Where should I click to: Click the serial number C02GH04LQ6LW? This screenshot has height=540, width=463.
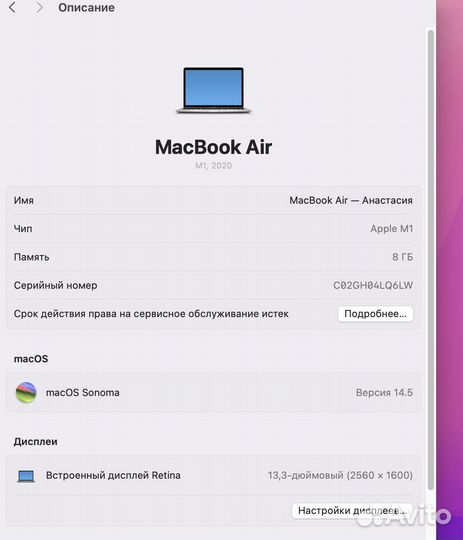click(373, 285)
